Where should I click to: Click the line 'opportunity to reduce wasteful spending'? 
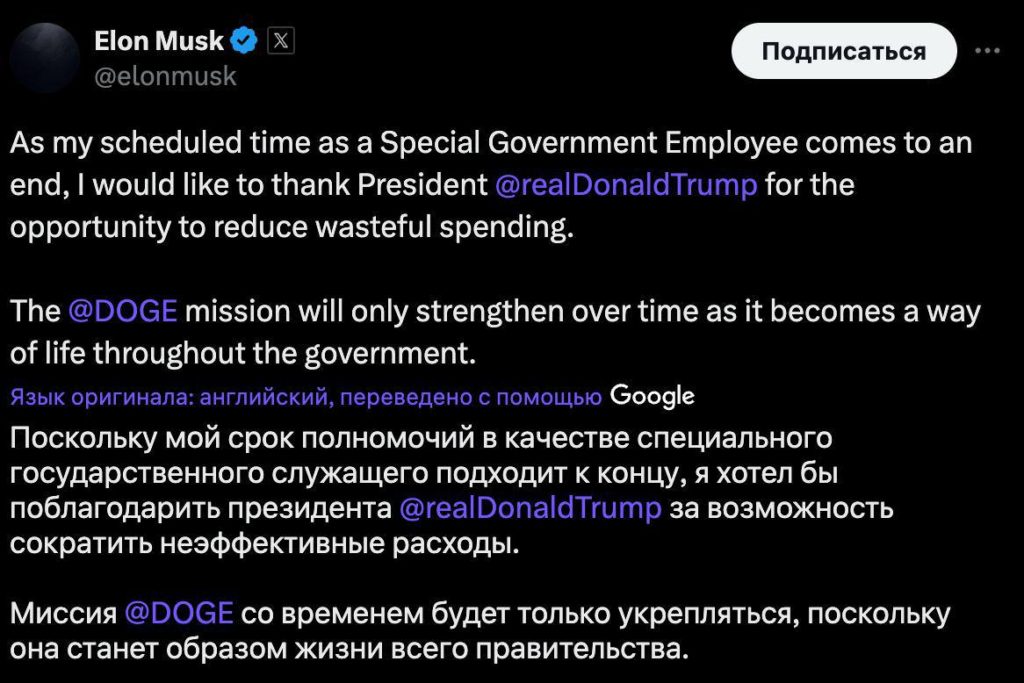pyautogui.click(x=293, y=227)
